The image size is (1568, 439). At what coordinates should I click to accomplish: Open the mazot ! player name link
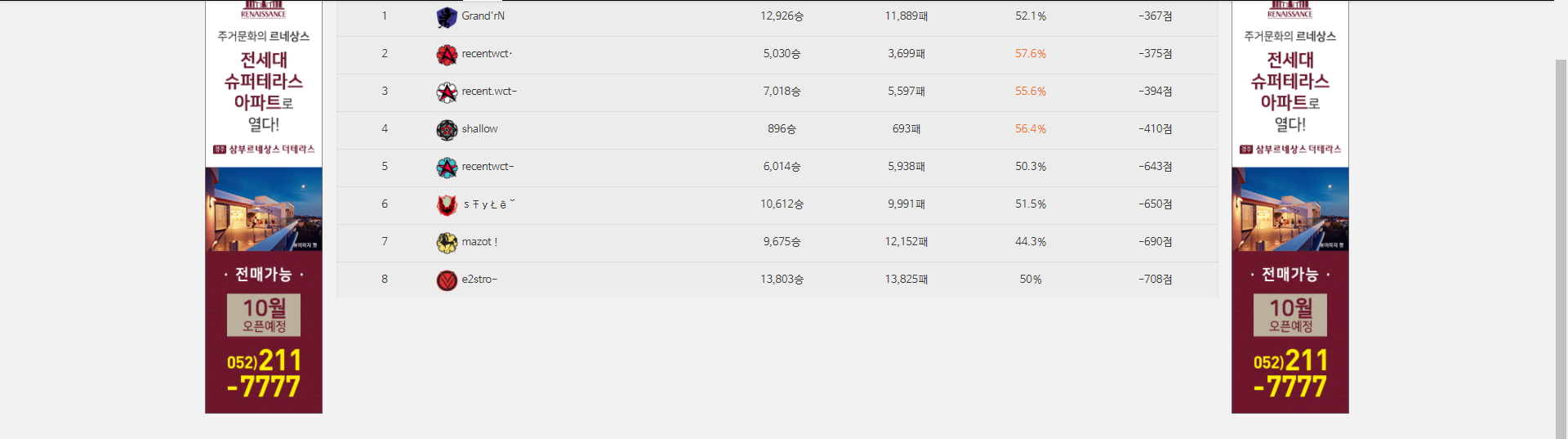point(479,242)
